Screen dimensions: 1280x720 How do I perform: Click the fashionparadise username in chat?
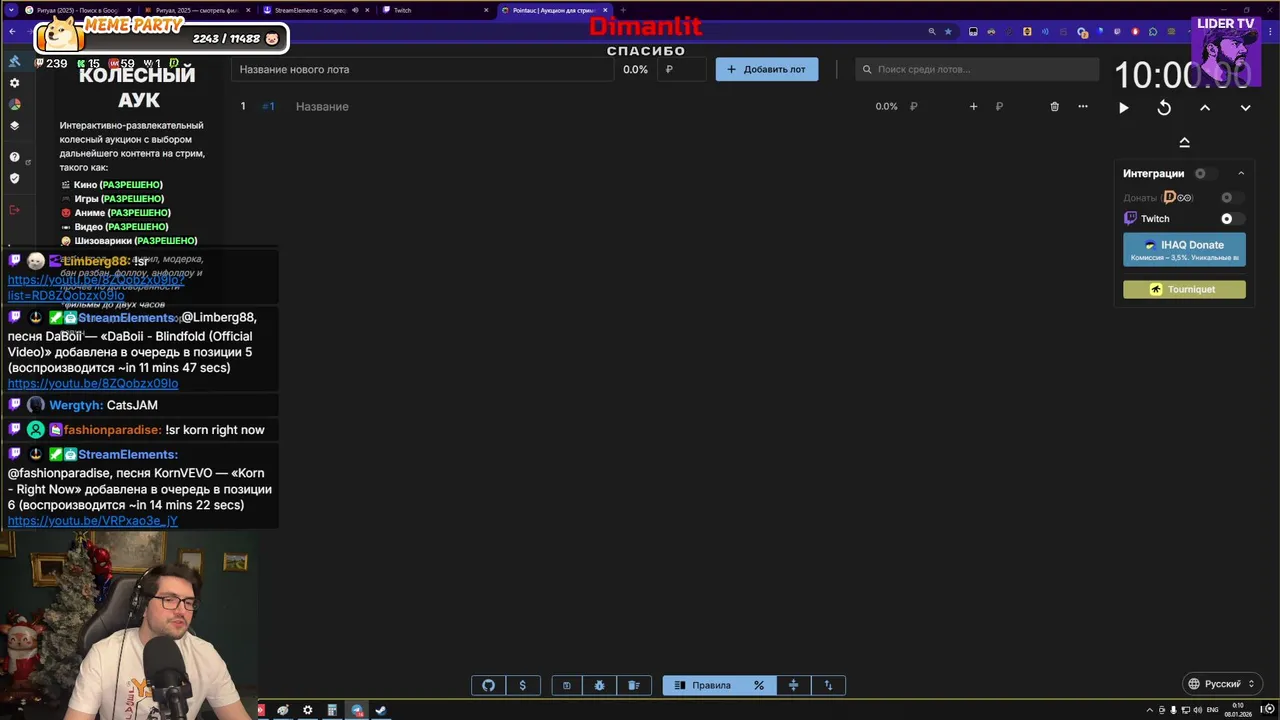click(x=113, y=430)
